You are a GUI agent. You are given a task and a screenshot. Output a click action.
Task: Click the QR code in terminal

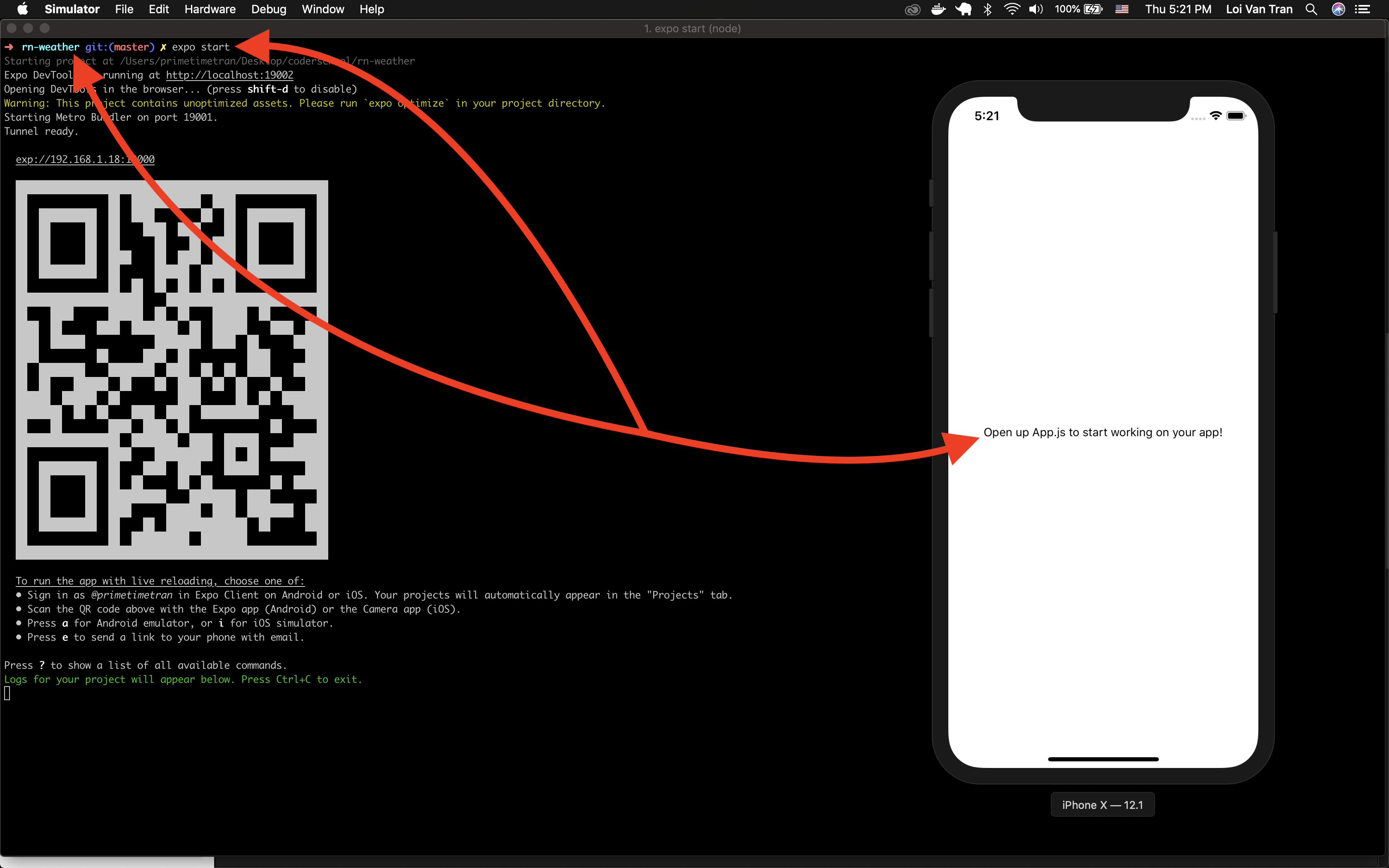click(172, 370)
